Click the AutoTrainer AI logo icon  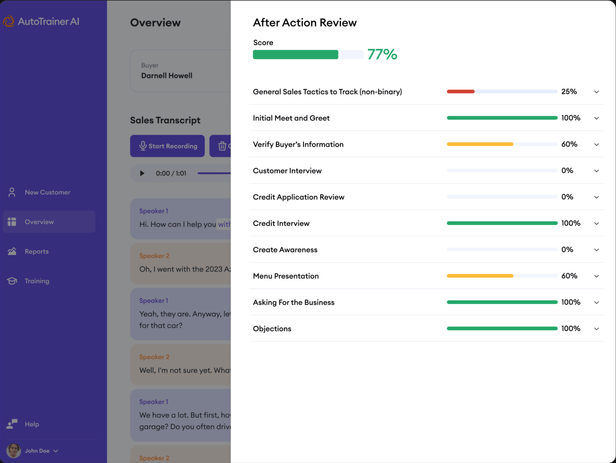pyautogui.click(x=9, y=21)
